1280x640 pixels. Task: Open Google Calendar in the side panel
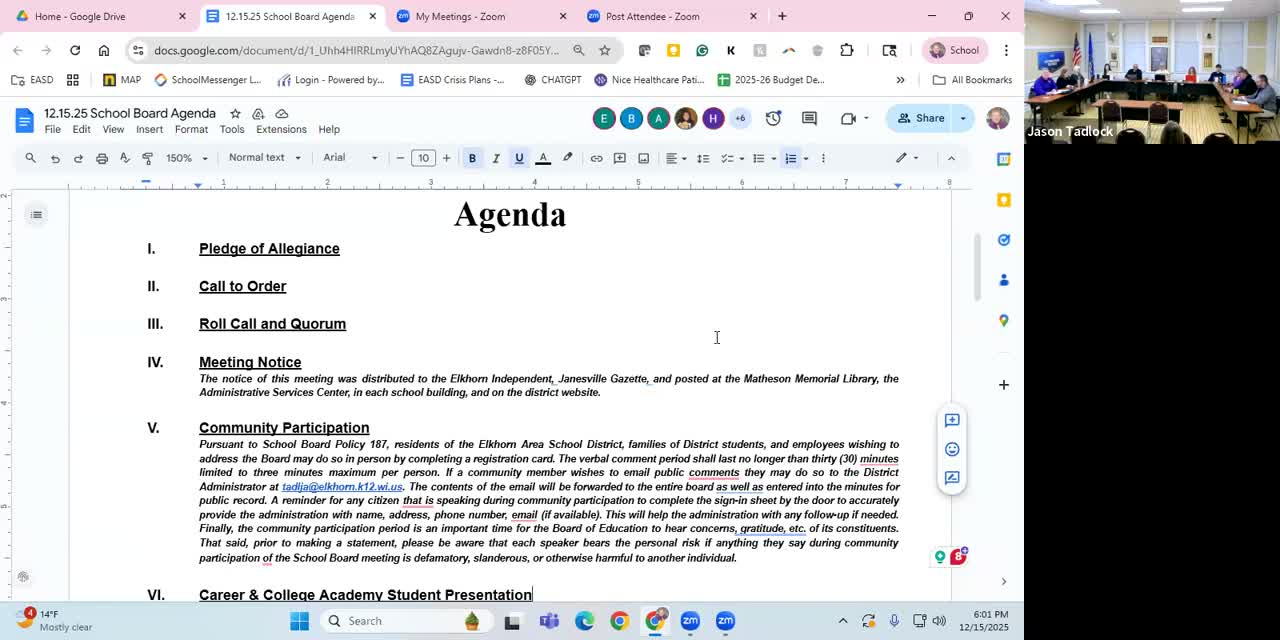1004,159
